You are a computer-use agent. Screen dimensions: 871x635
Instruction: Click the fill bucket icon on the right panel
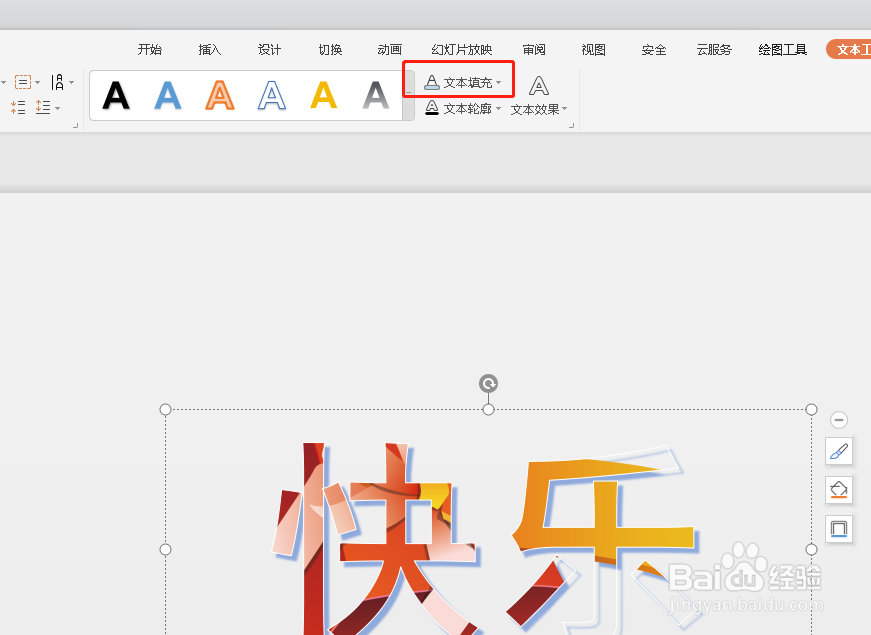pyautogui.click(x=838, y=490)
